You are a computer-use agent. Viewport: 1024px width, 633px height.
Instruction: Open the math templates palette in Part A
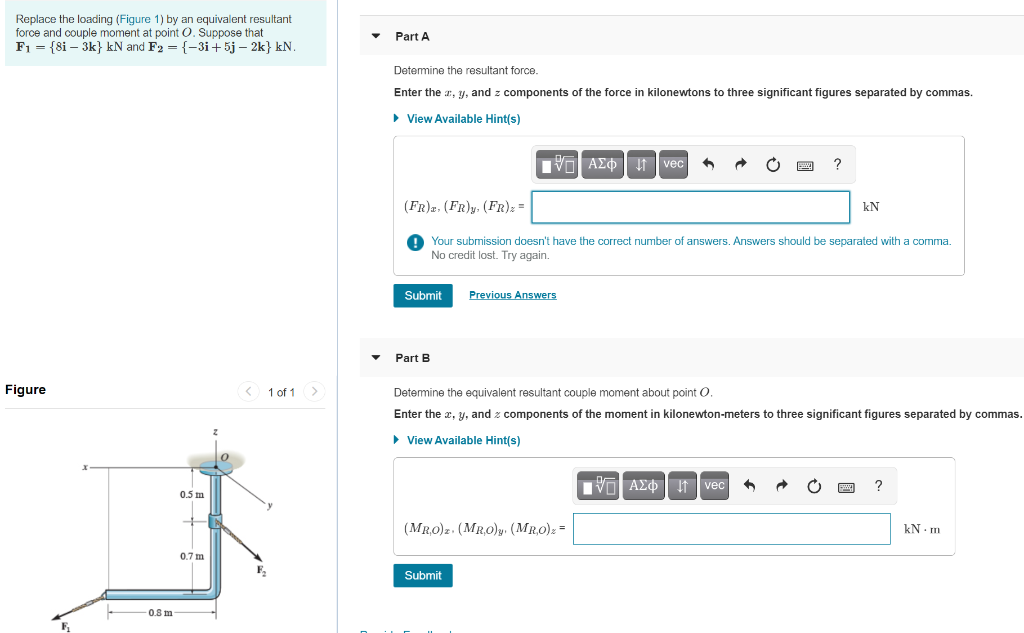click(556, 164)
